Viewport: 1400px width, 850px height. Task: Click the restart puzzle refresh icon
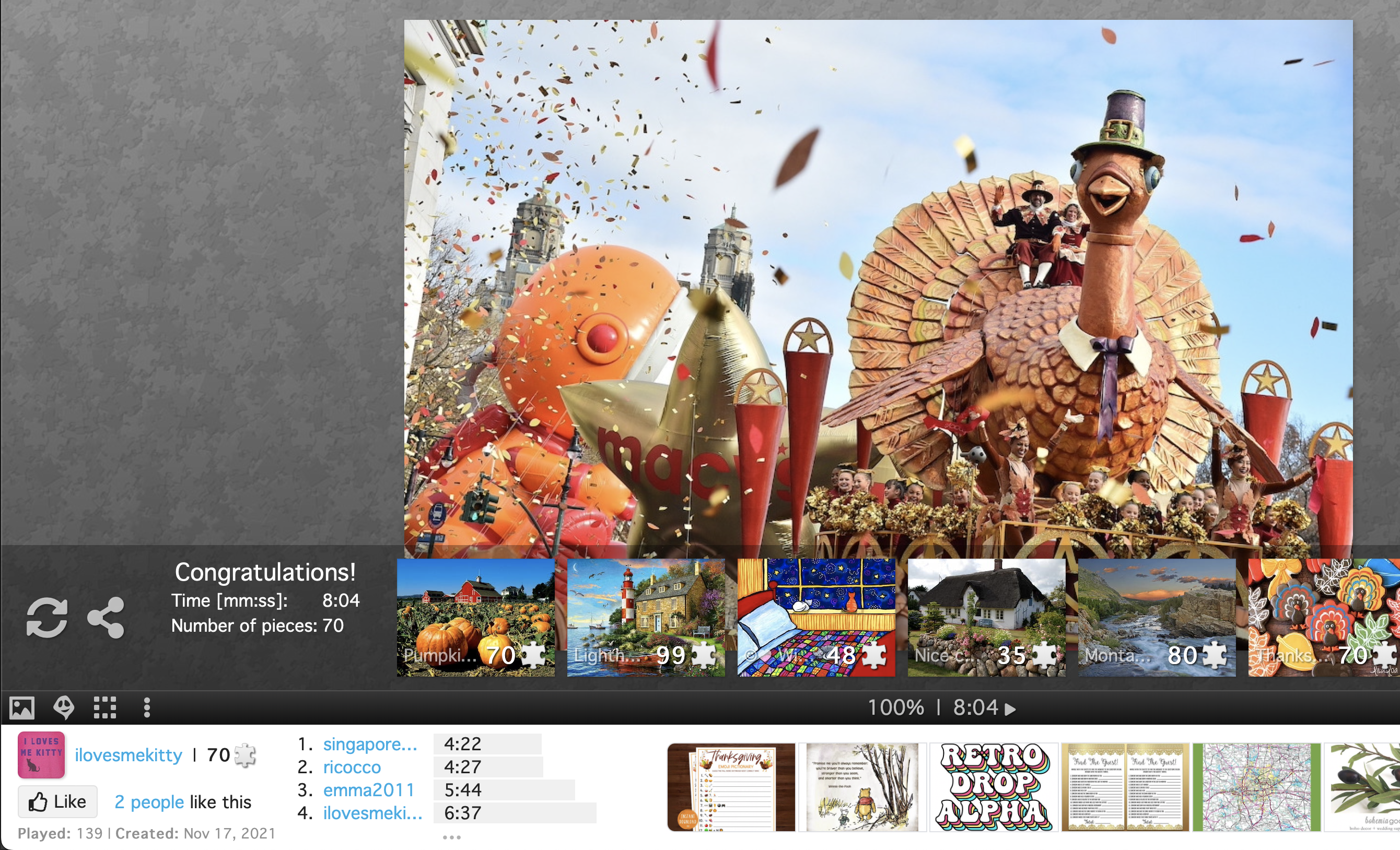(46, 617)
